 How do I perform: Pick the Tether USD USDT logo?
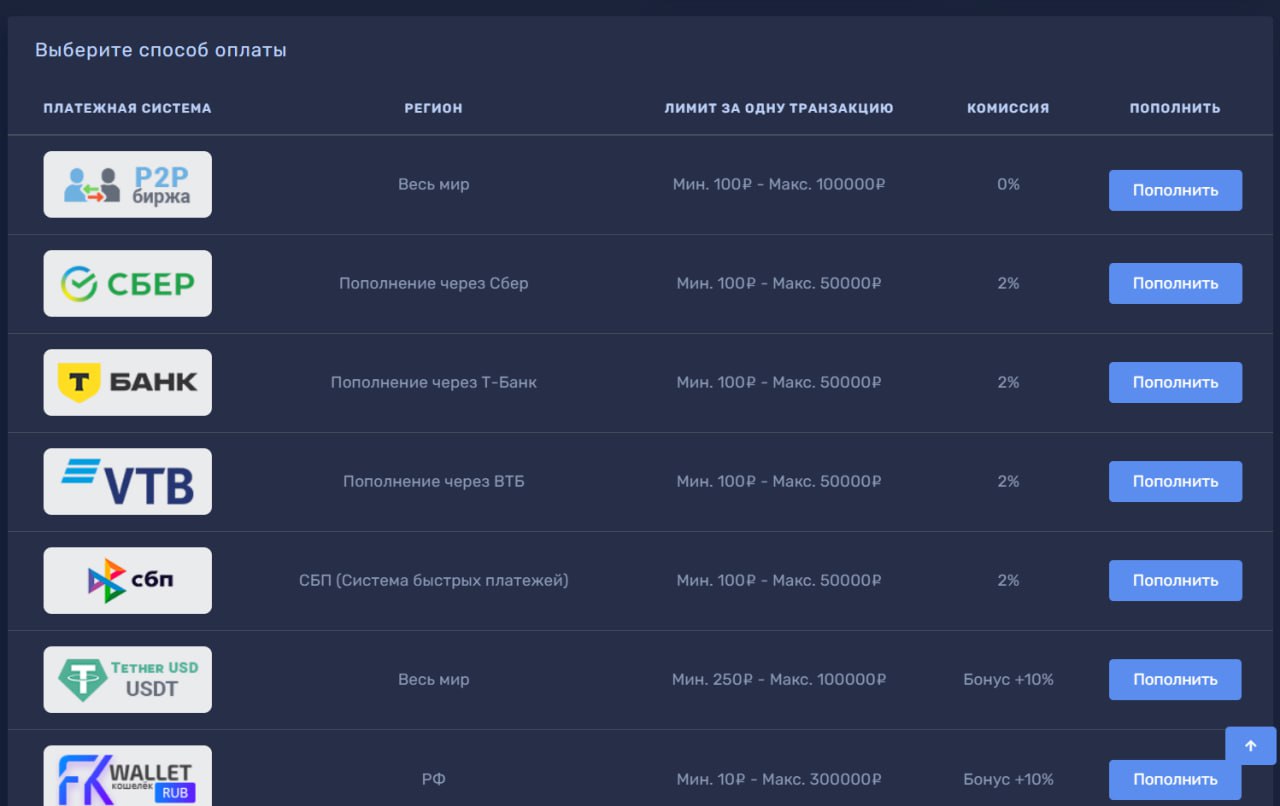[127, 679]
